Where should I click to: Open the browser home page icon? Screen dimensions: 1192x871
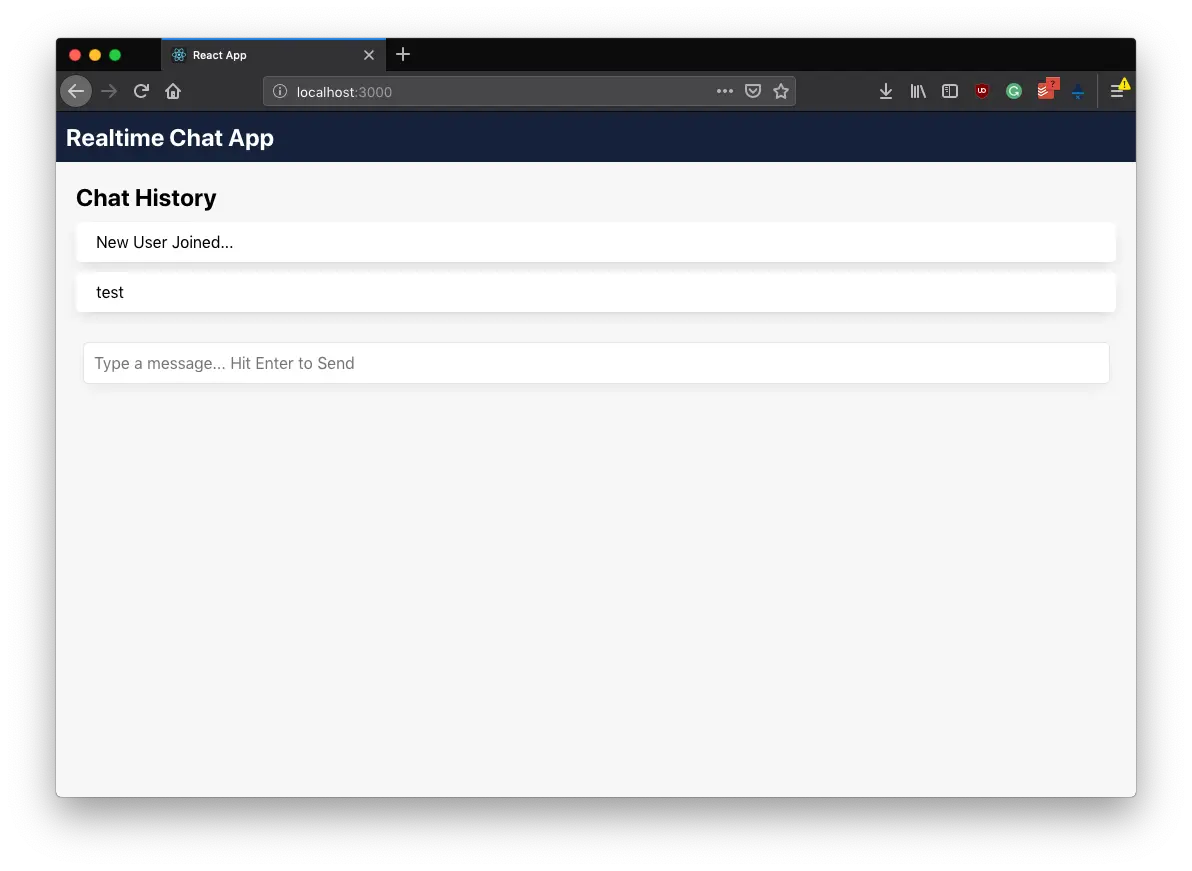(173, 91)
